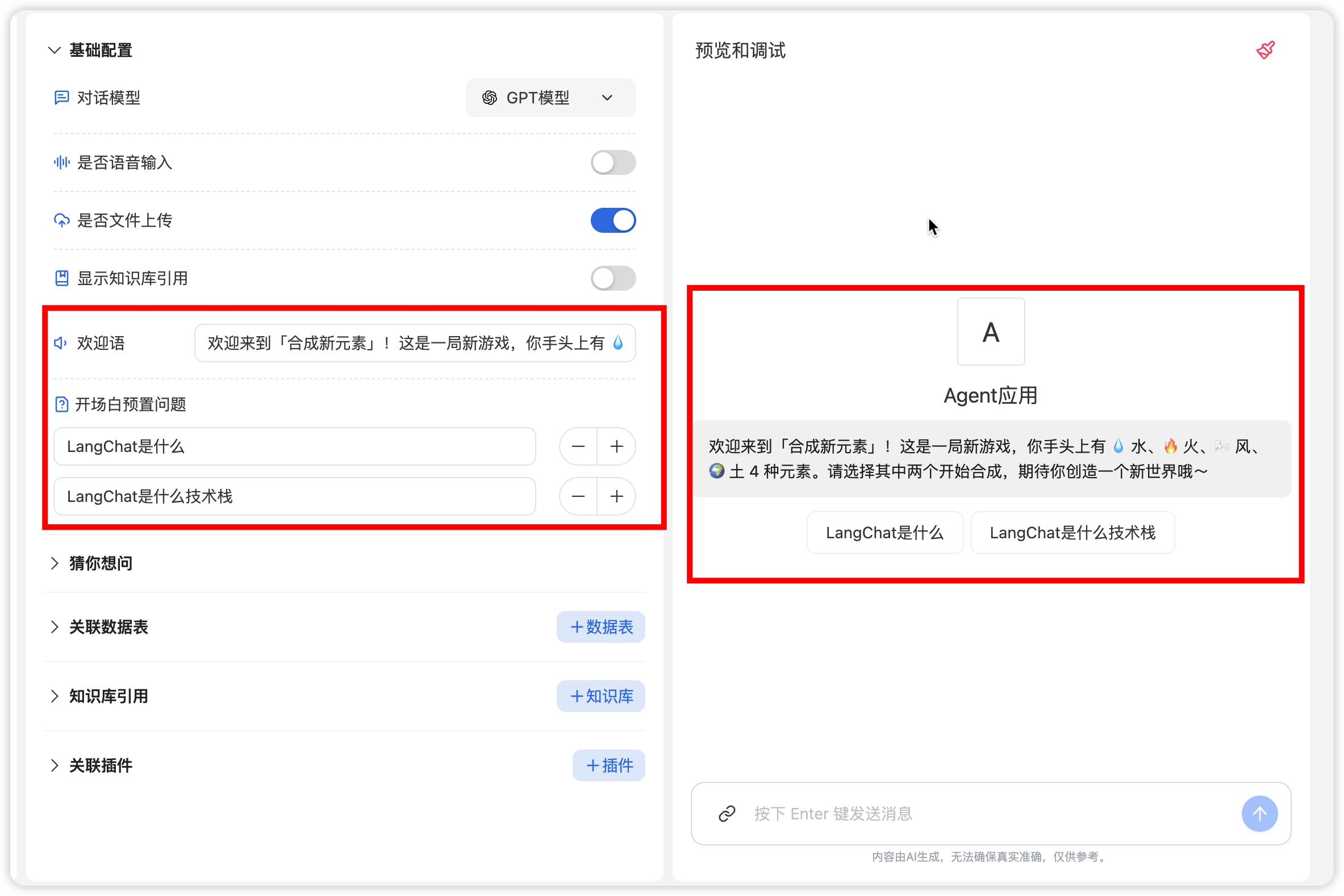Click the clear chat broom icon
The image size is (1344, 896).
click(x=1265, y=51)
